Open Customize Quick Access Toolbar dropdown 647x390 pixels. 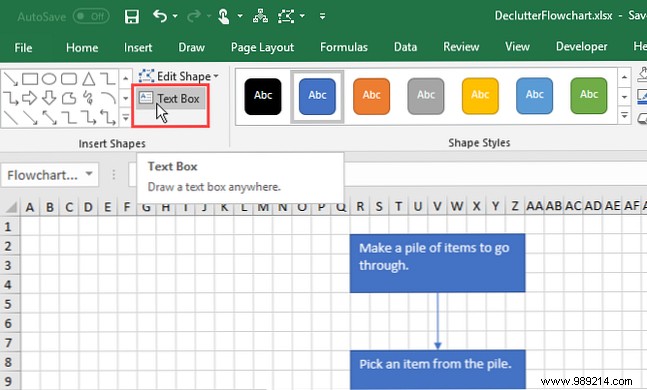click(x=322, y=17)
